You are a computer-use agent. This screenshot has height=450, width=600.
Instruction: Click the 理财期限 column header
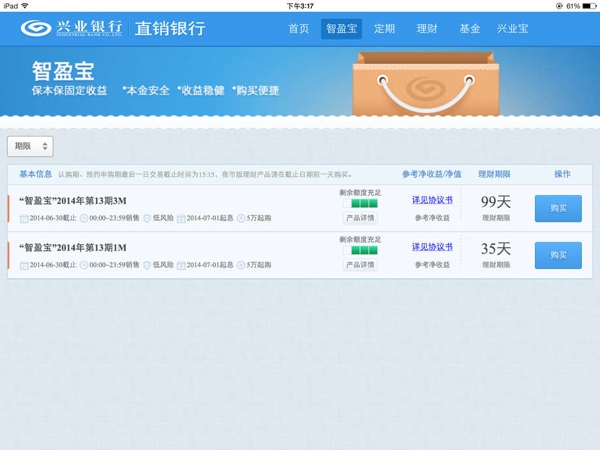tap(494, 174)
